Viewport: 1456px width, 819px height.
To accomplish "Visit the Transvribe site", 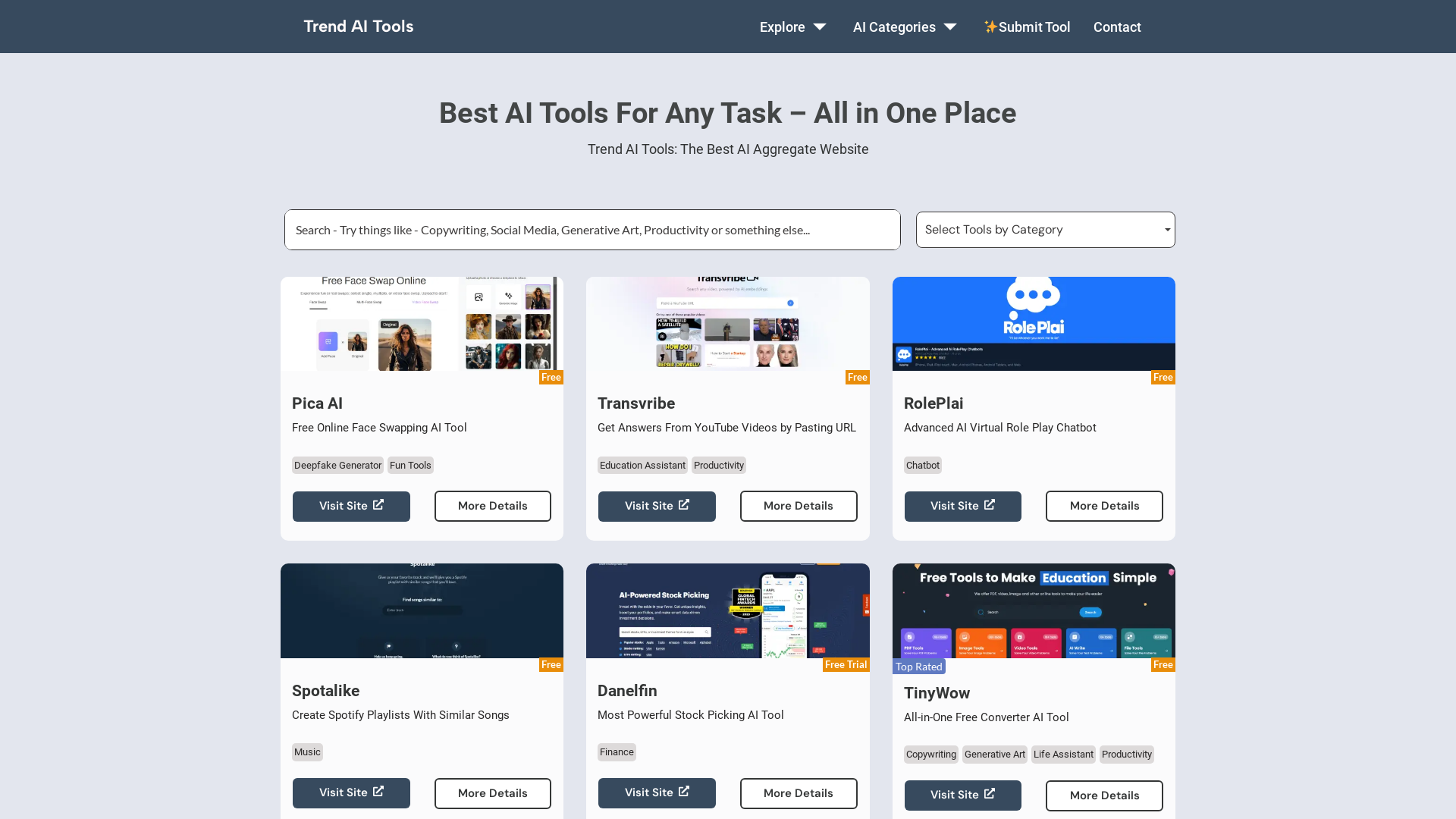I will (x=657, y=506).
